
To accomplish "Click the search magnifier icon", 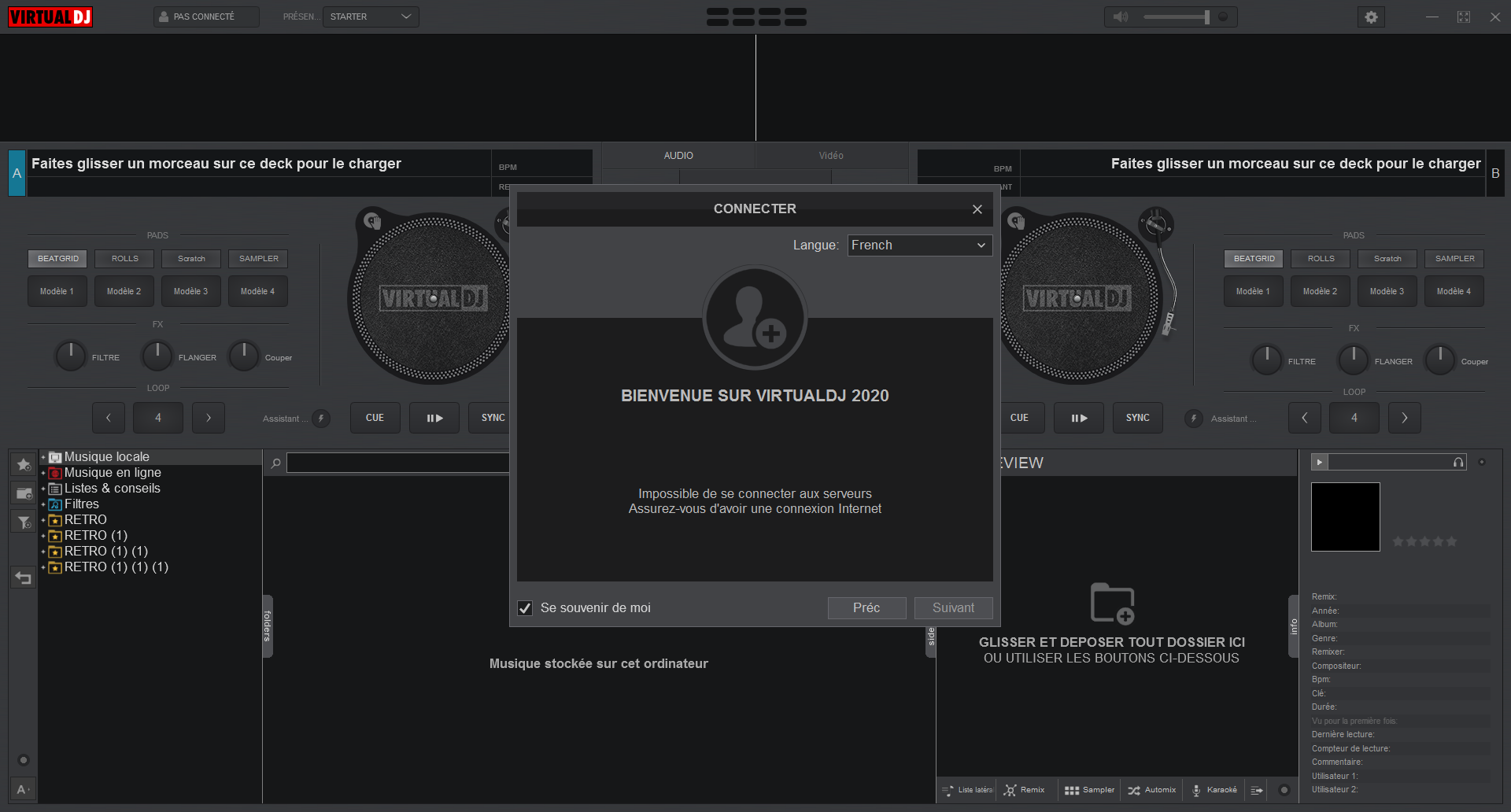I will (x=276, y=463).
